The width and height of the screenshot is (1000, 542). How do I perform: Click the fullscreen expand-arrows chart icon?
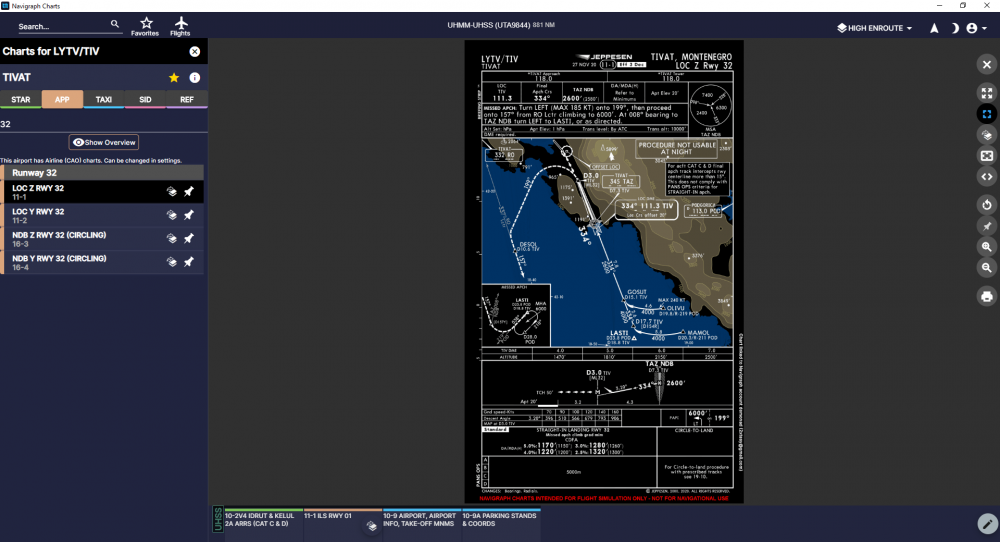pyautogui.click(x=987, y=93)
